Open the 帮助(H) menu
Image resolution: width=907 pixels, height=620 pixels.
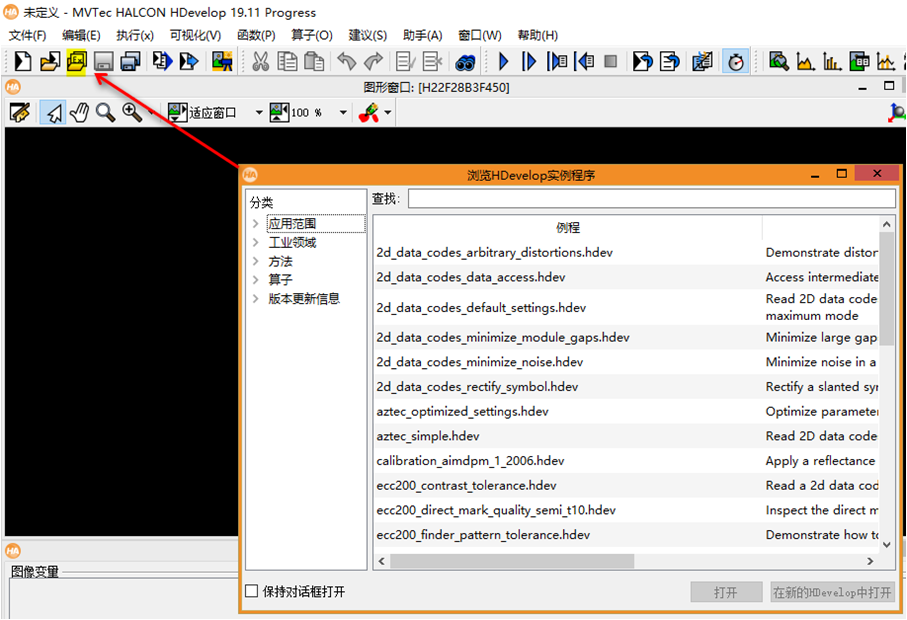[537, 35]
